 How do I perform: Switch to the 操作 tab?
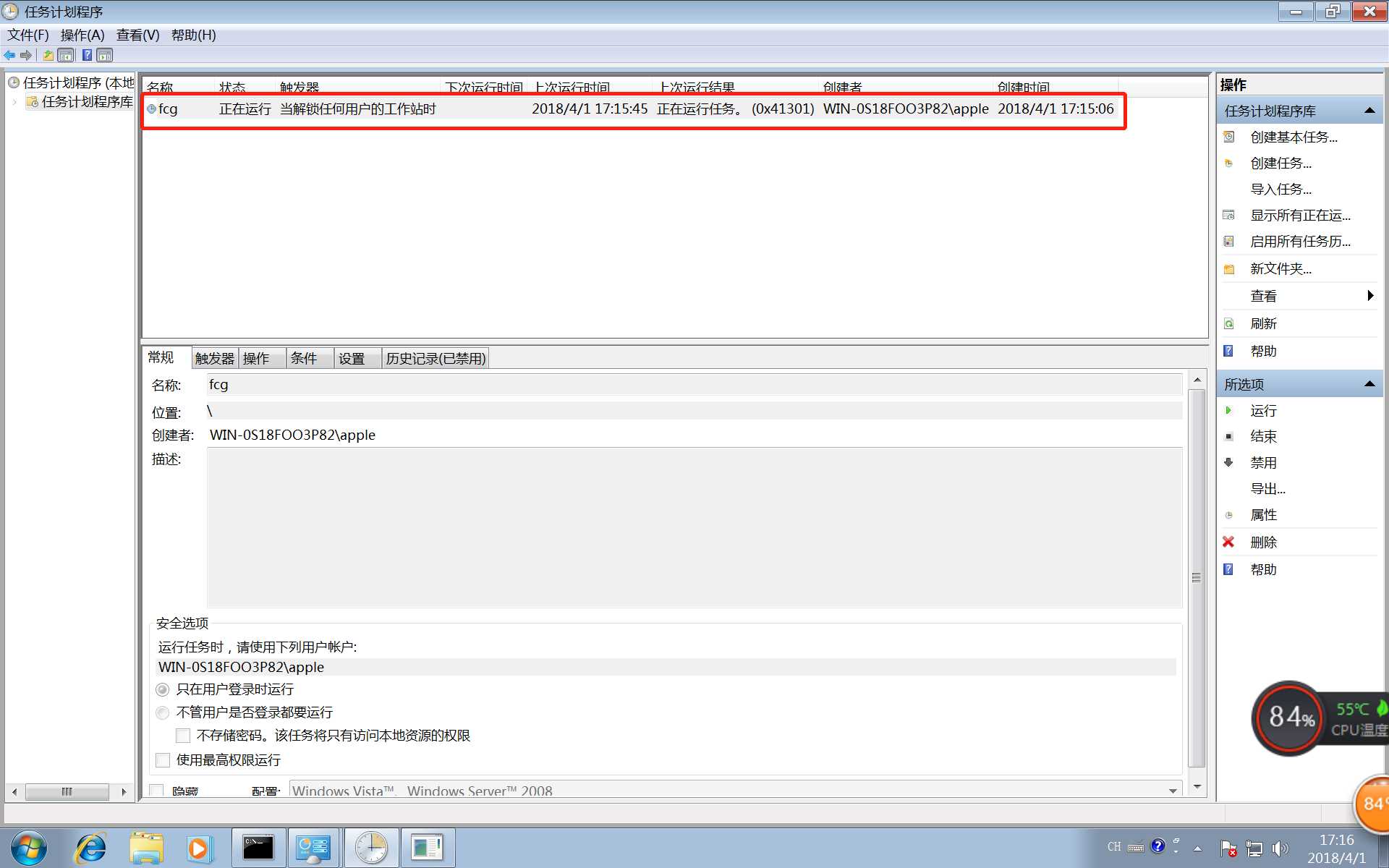point(262,358)
